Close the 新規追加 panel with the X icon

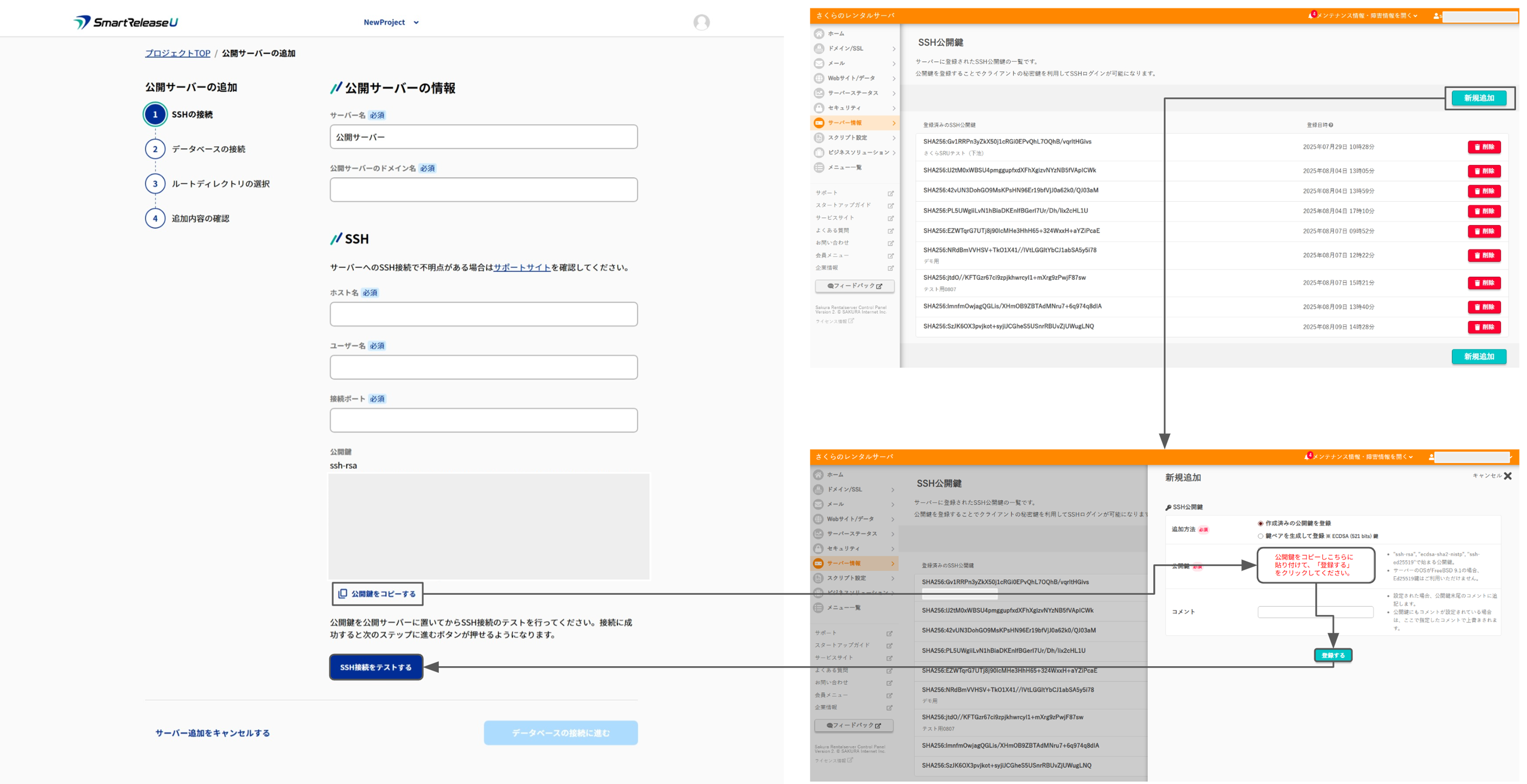point(1507,476)
